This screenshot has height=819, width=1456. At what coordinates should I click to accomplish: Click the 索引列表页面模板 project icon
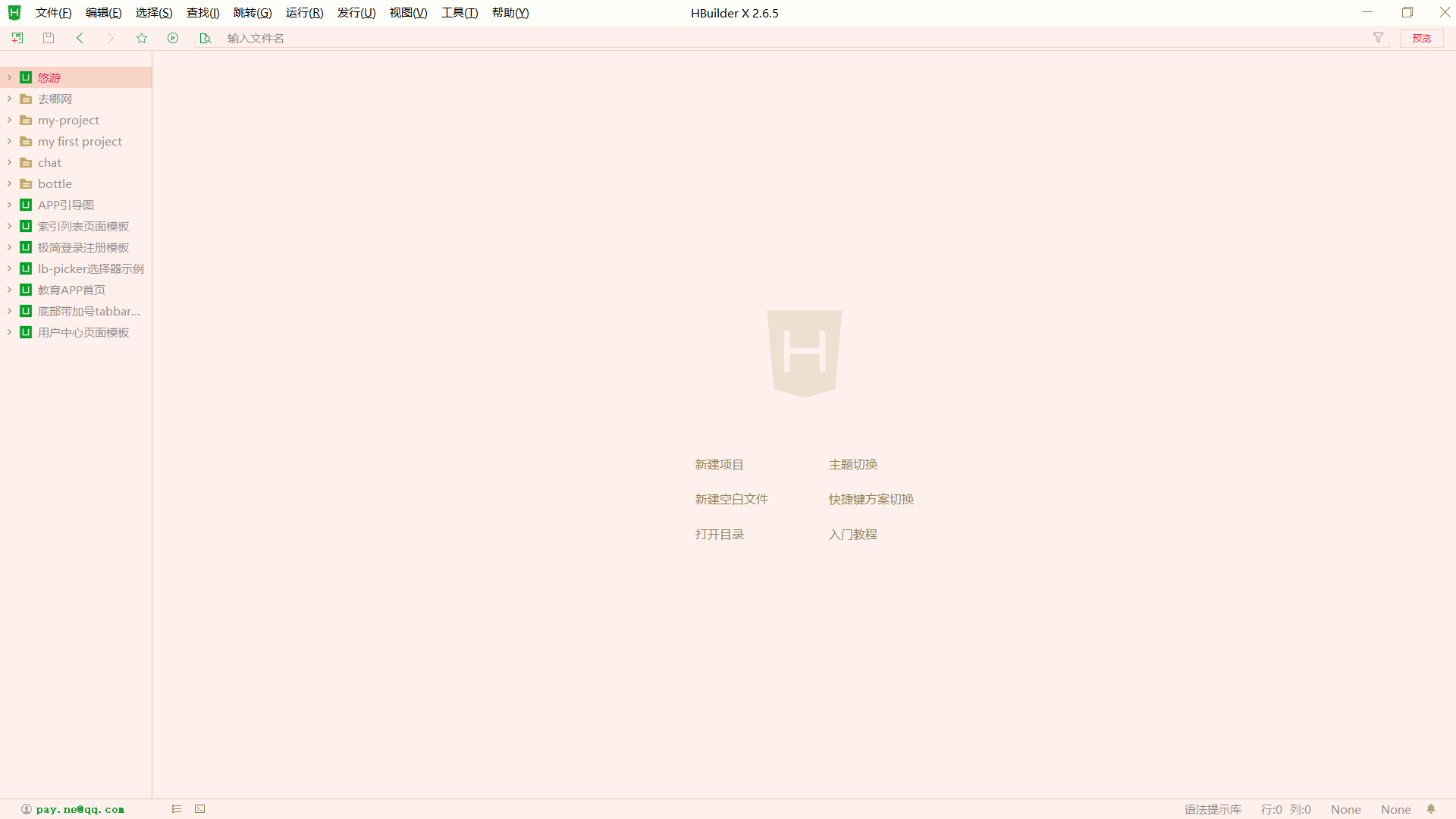point(26,226)
